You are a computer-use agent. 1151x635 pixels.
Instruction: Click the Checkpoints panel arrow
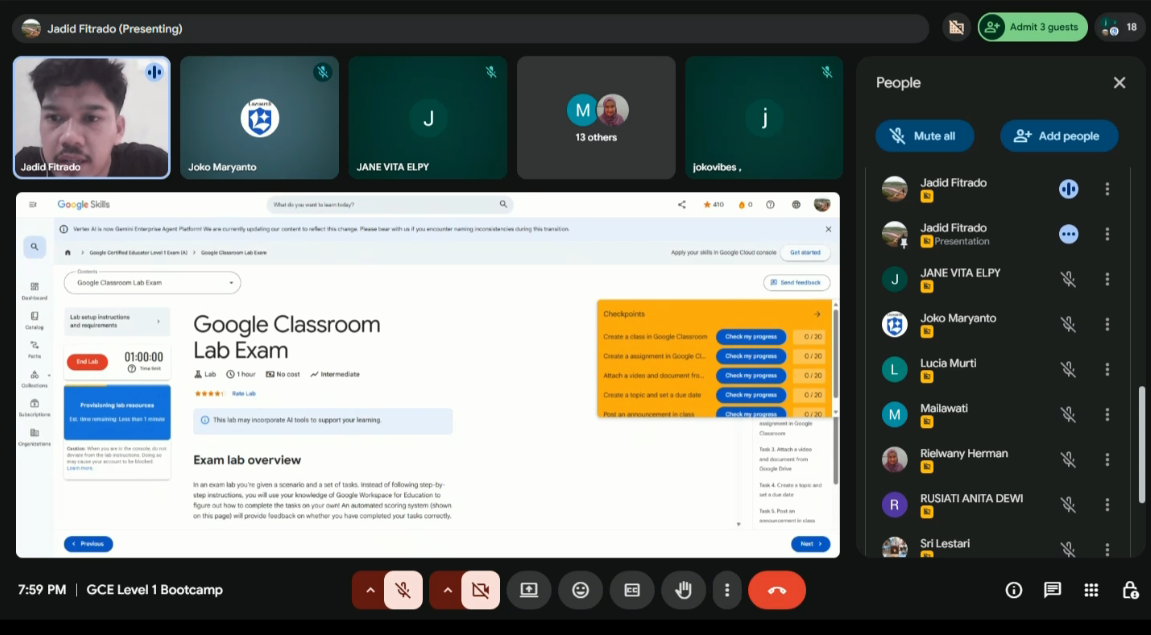(x=817, y=314)
